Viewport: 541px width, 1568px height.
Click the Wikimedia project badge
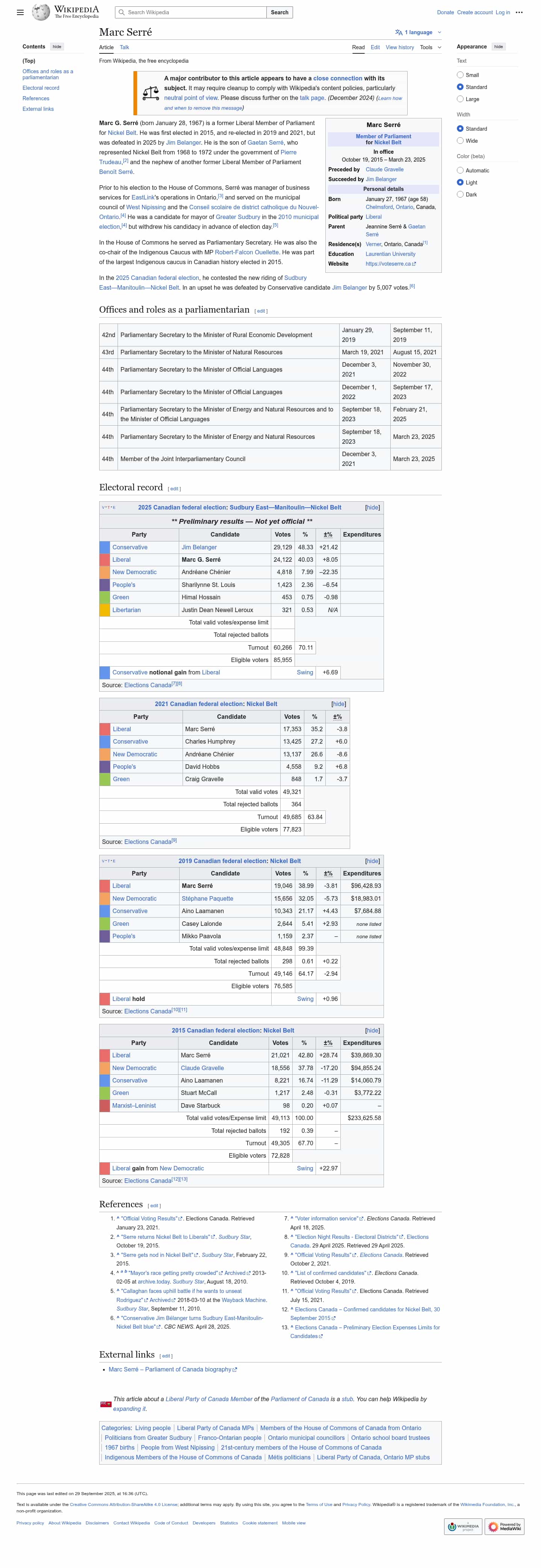(x=463, y=1526)
